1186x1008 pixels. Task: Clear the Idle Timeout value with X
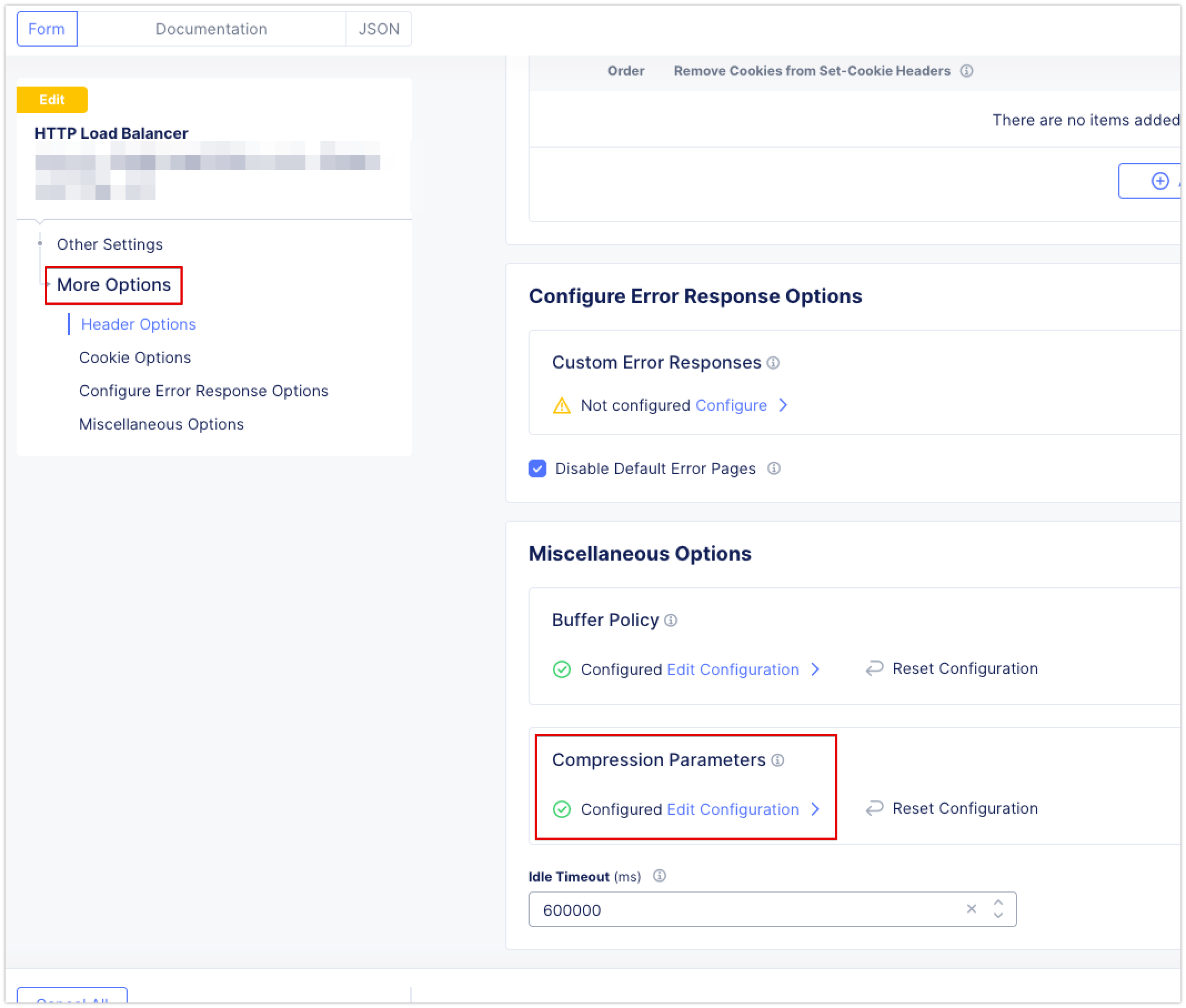971,909
